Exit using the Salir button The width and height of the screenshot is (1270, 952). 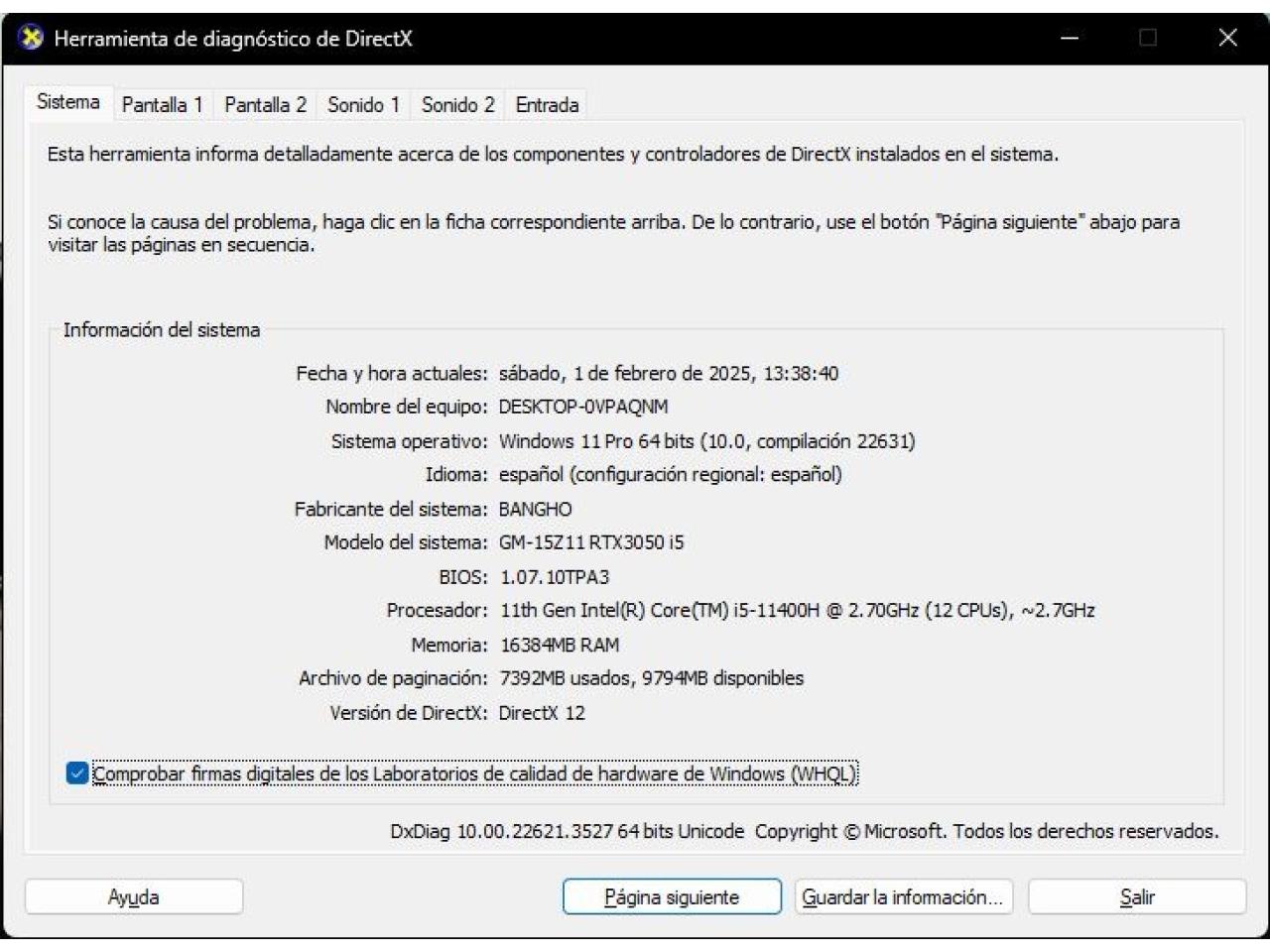click(1136, 897)
